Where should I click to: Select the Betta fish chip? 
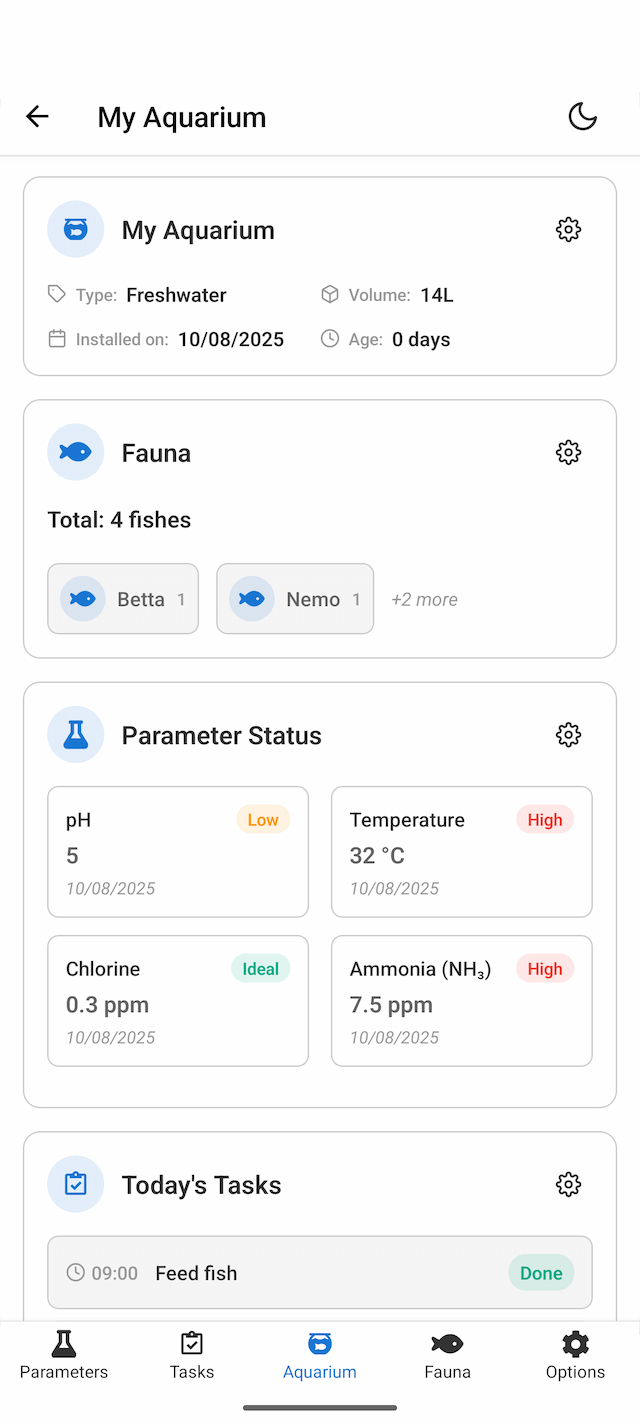click(123, 599)
